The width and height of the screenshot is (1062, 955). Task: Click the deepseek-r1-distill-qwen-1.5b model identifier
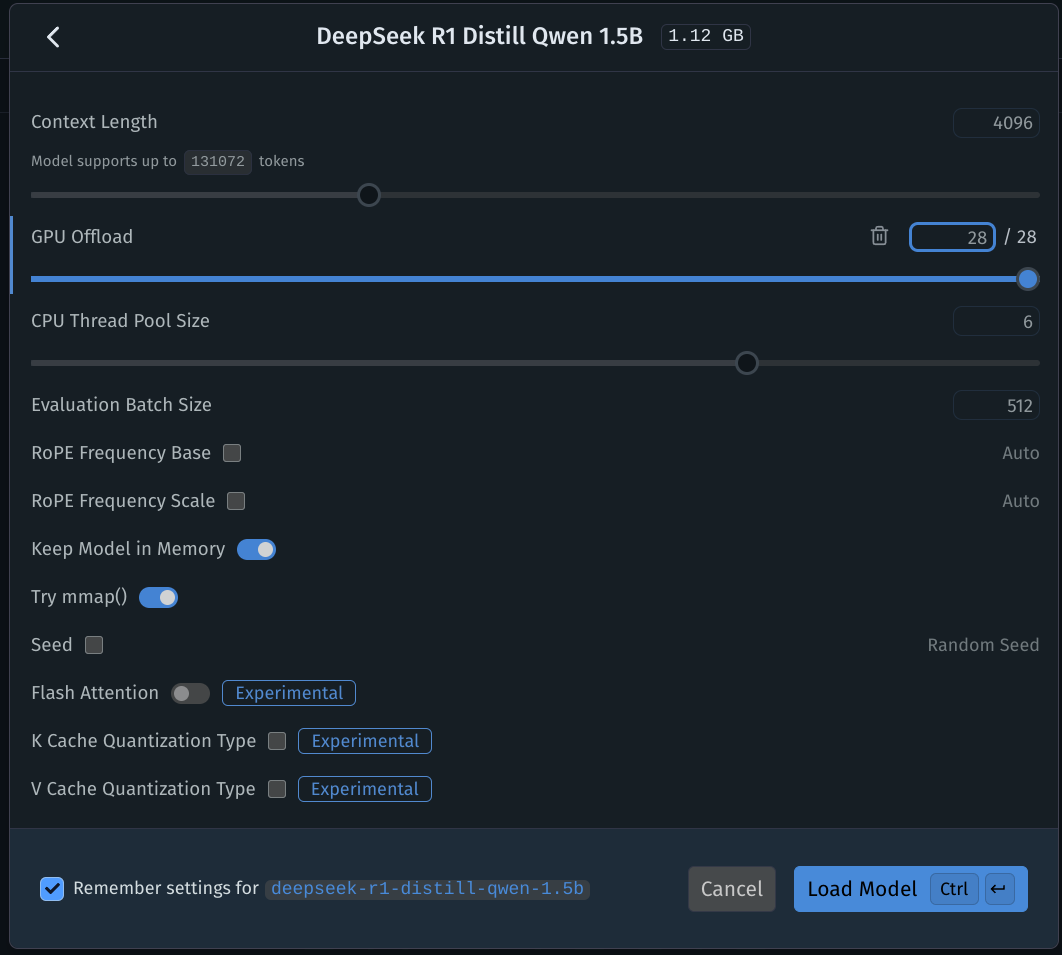[x=427, y=889]
